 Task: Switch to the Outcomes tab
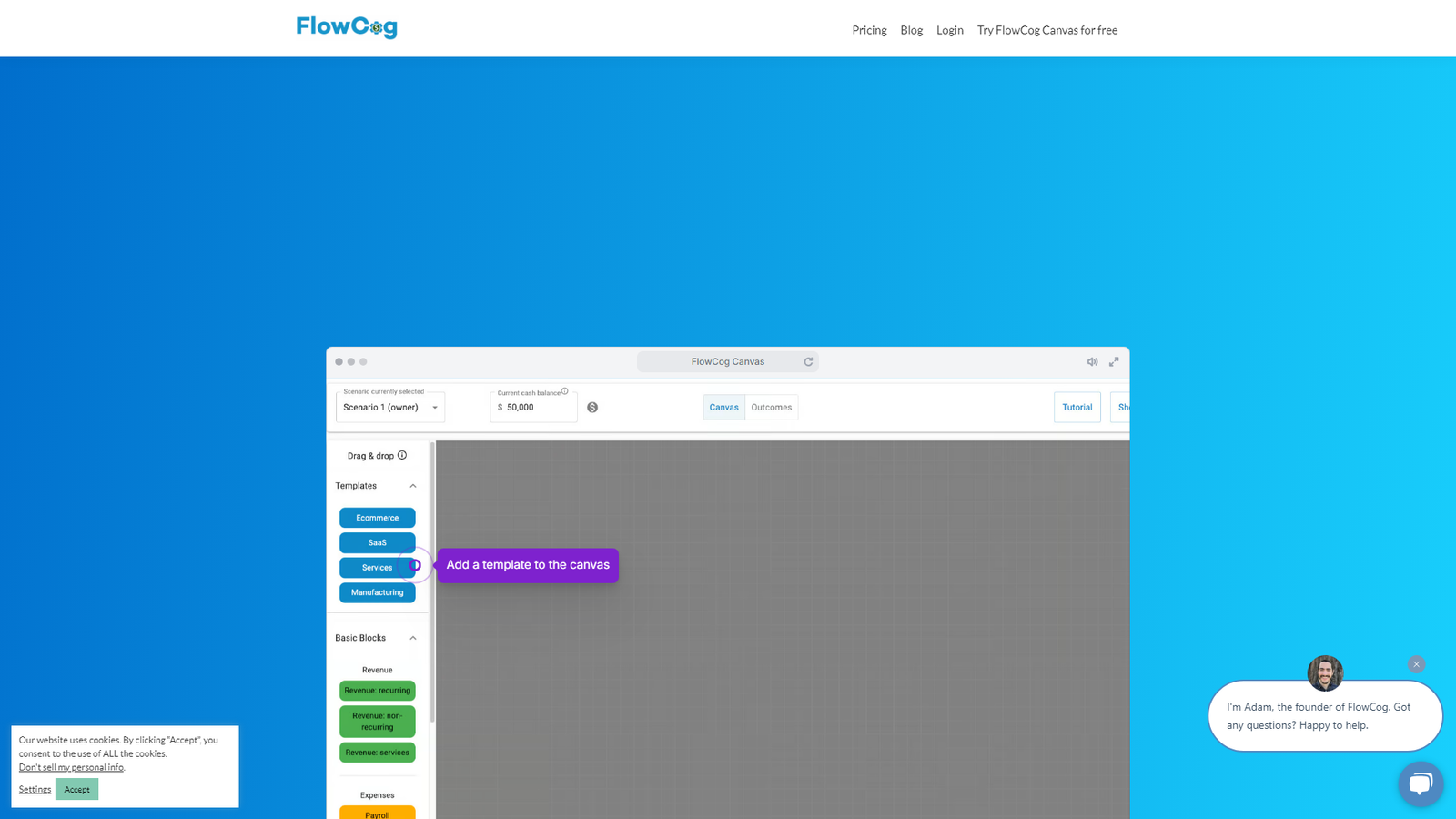click(772, 408)
